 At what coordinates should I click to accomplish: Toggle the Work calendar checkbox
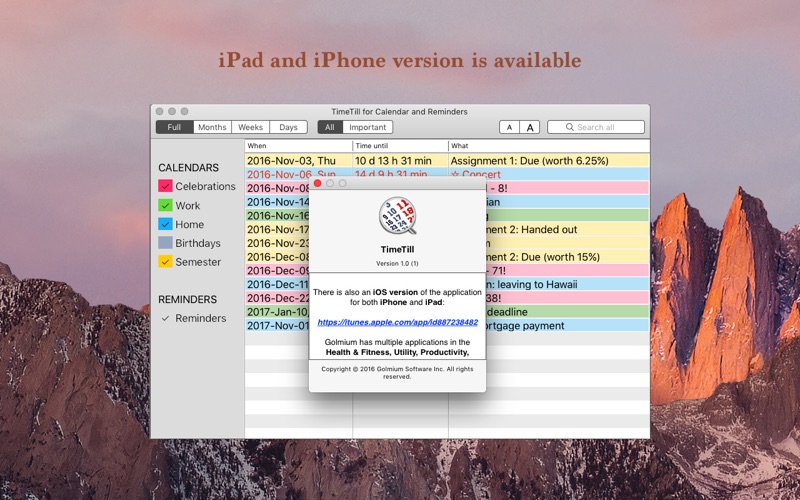click(x=165, y=206)
